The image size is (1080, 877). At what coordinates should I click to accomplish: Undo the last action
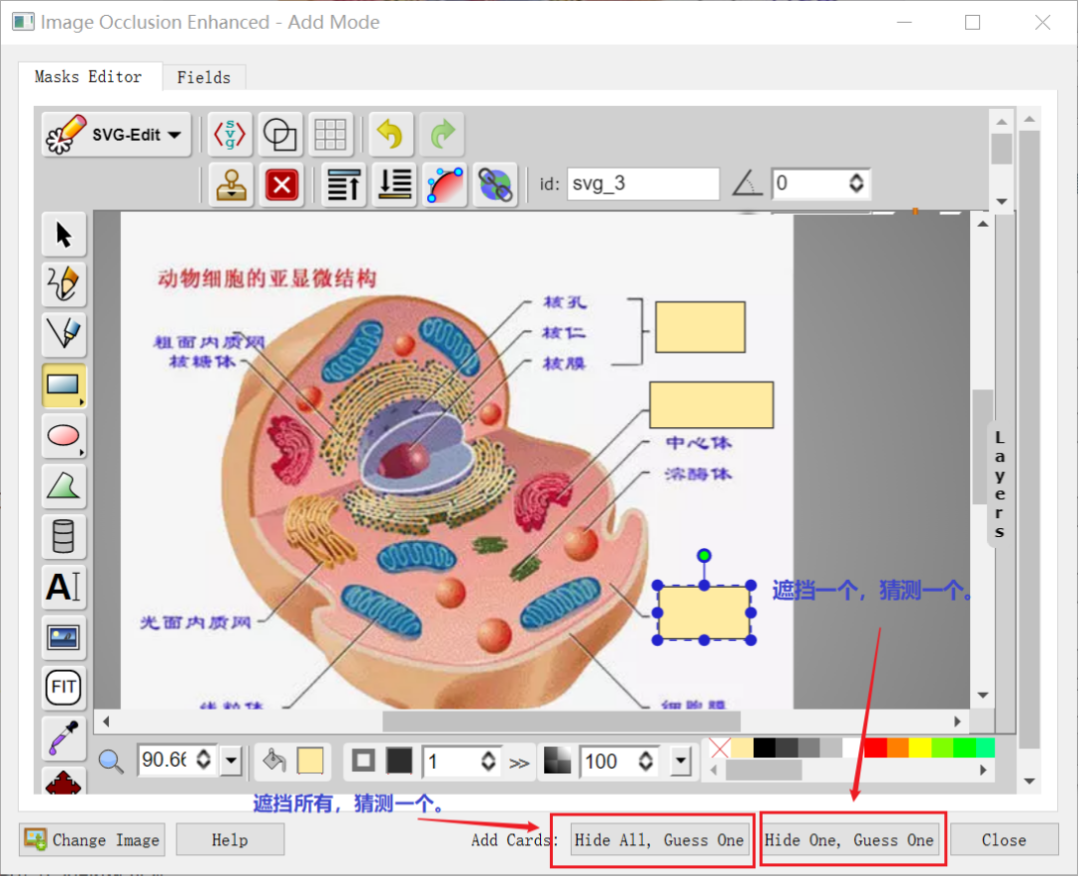391,134
